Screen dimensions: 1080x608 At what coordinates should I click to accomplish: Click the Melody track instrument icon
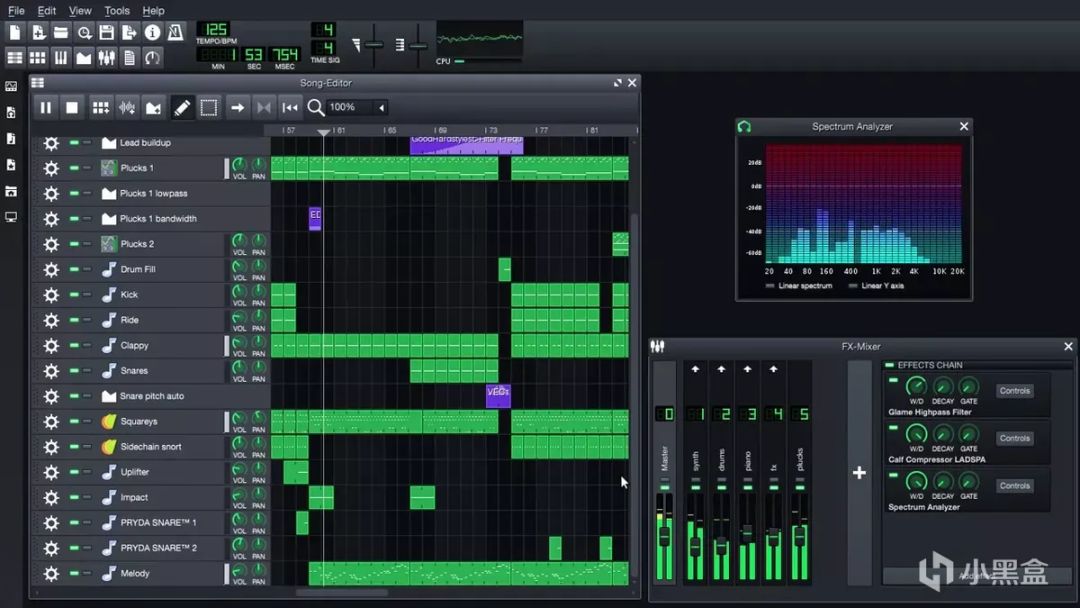(109, 574)
